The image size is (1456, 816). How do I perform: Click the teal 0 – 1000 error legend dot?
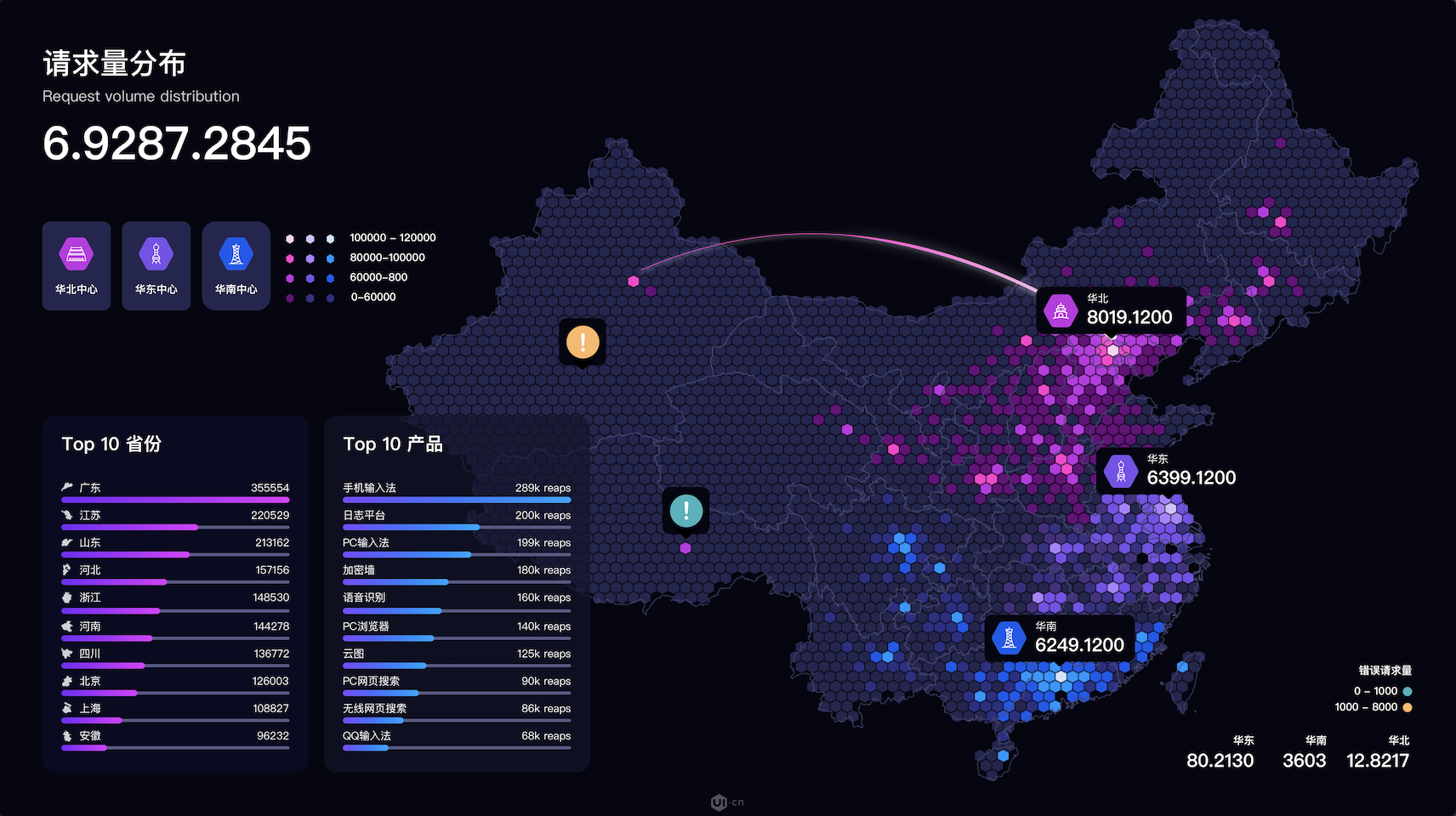[1408, 691]
